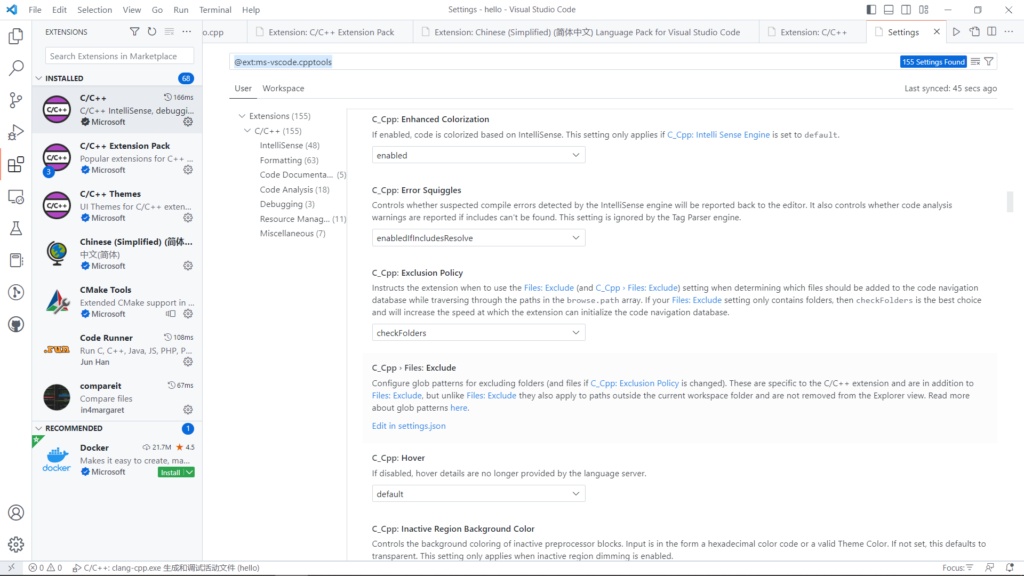The height and width of the screenshot is (576, 1024).
Task: Select Code Analysis in settings tree
Action: [294, 189]
